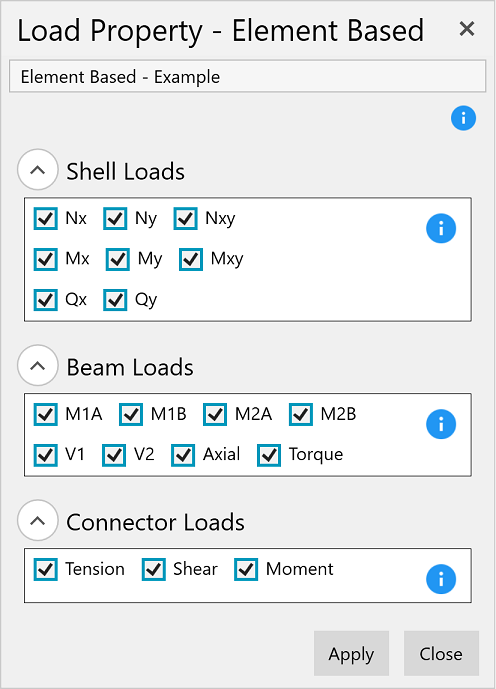Screen dimensions: 496x689
Task: Uncheck the Qy shear checkbox
Action: pyautogui.click(x=115, y=300)
